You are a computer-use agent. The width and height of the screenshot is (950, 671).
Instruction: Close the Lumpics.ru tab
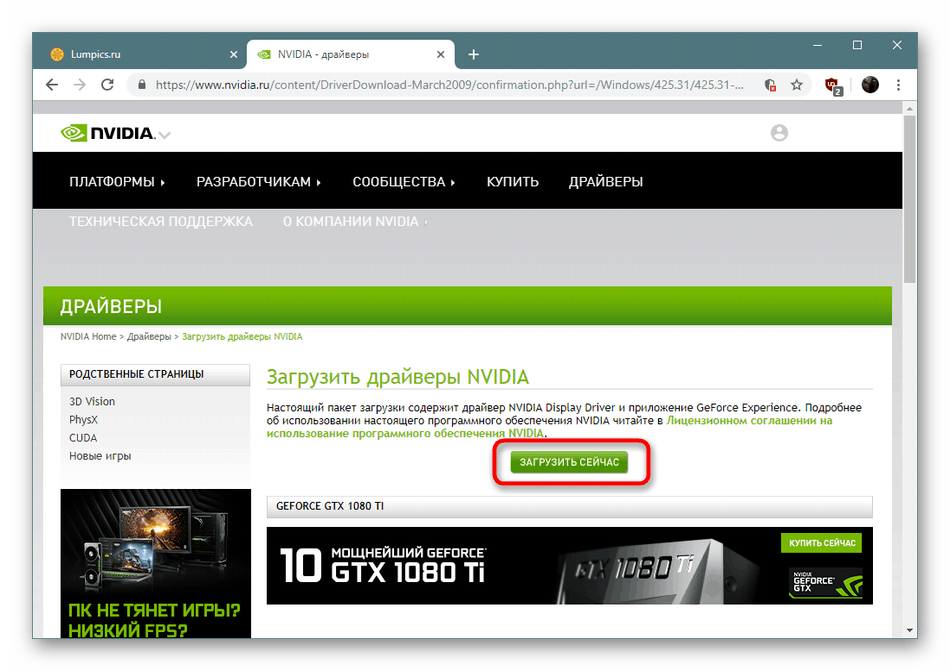tap(234, 55)
